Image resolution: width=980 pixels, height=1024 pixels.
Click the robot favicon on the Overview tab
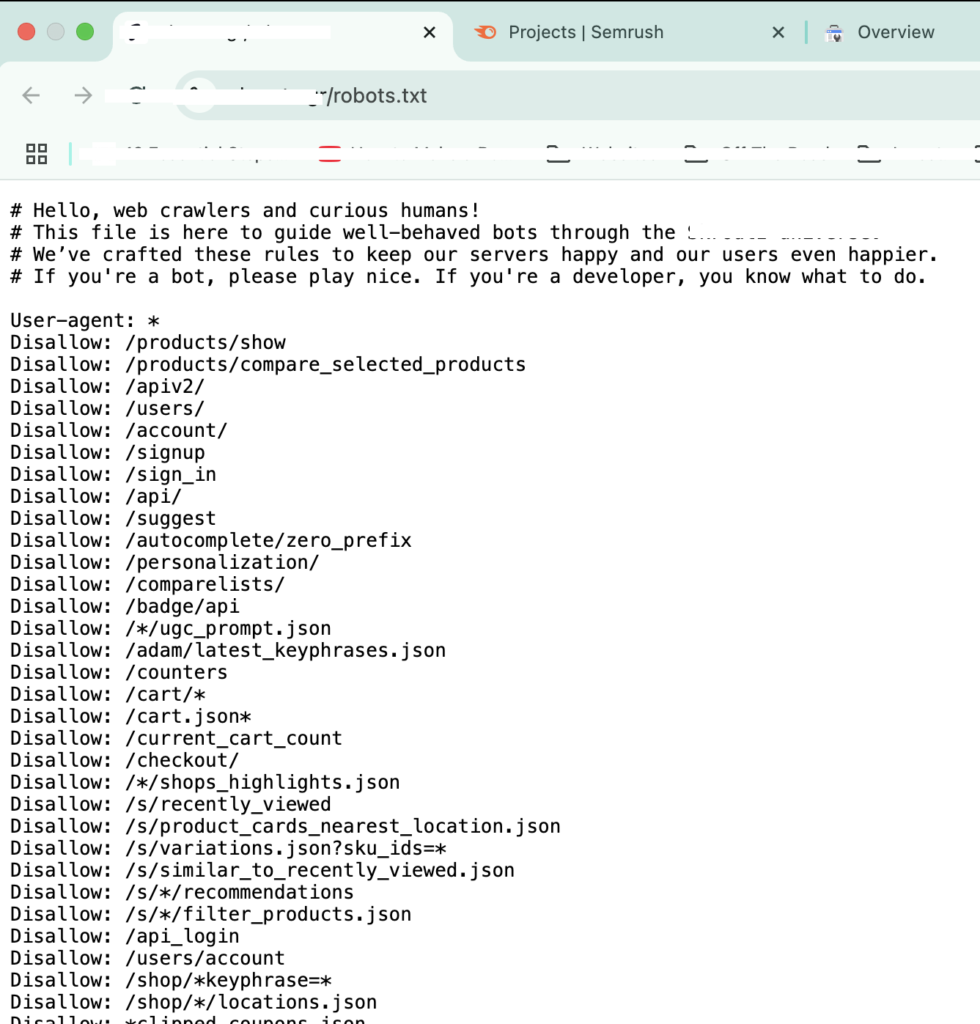click(834, 32)
